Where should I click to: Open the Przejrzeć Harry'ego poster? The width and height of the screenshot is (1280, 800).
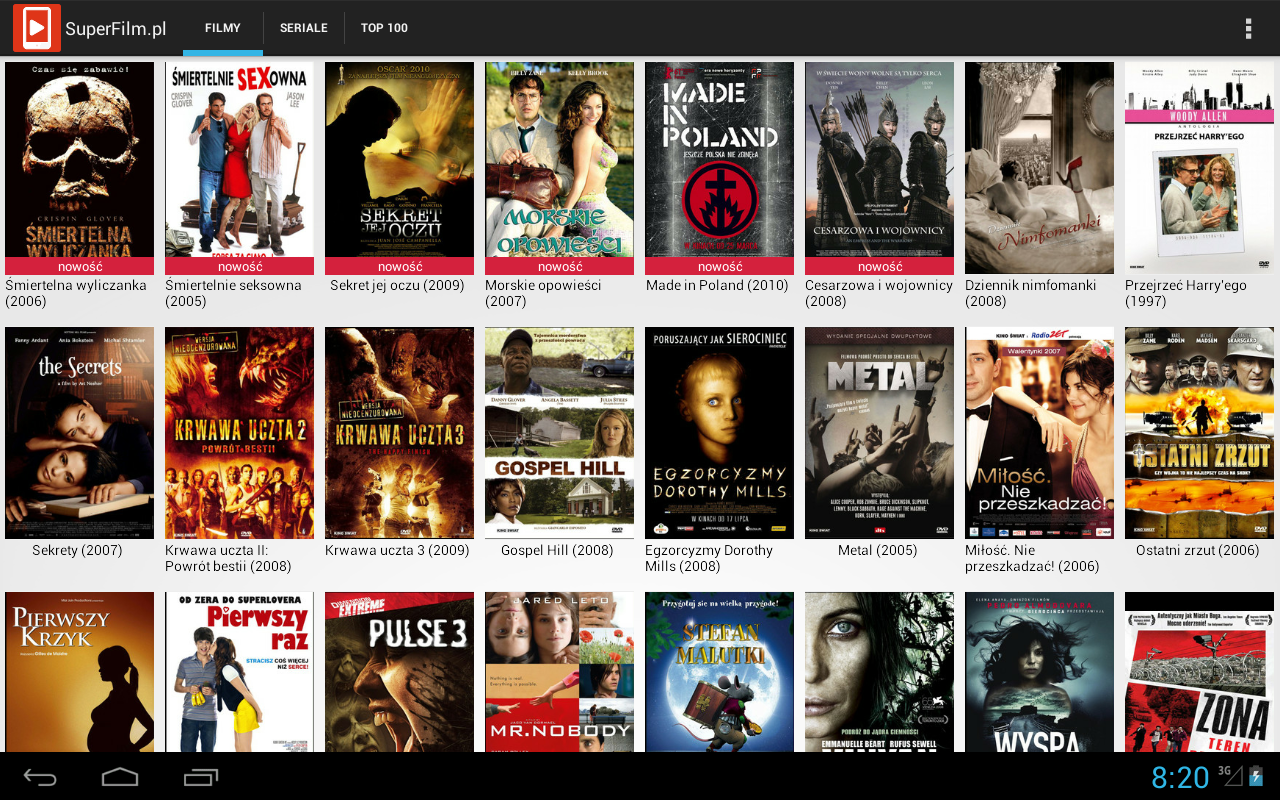1200,168
